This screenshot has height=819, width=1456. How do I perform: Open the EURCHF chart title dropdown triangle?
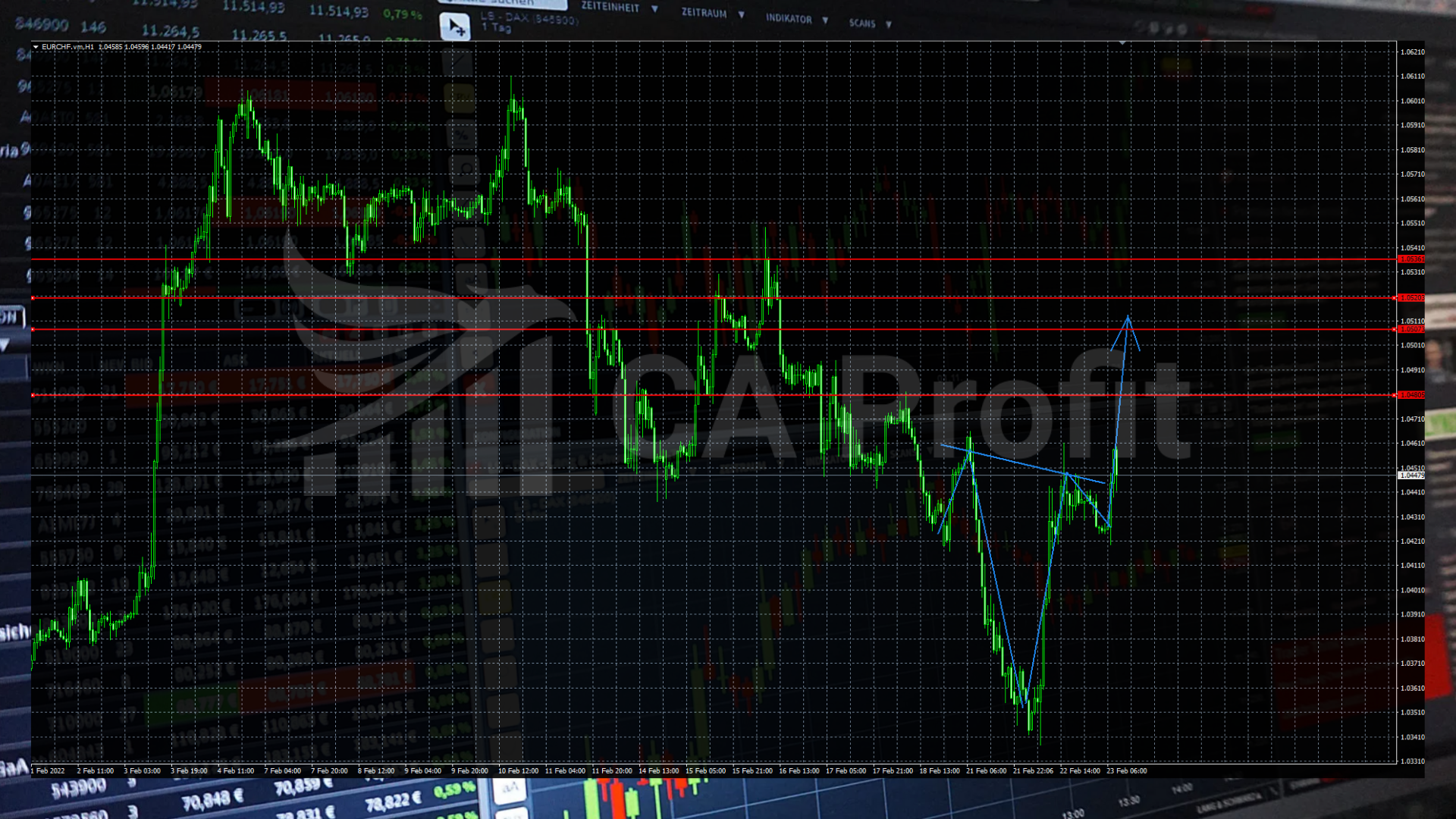click(x=36, y=47)
